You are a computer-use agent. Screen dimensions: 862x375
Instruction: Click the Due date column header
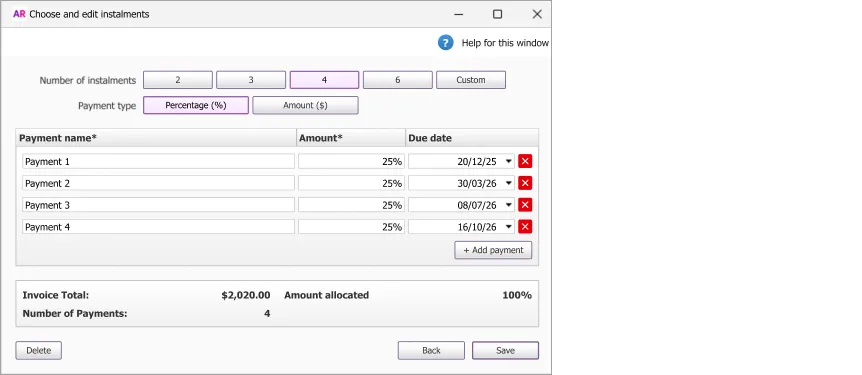[x=472, y=138]
